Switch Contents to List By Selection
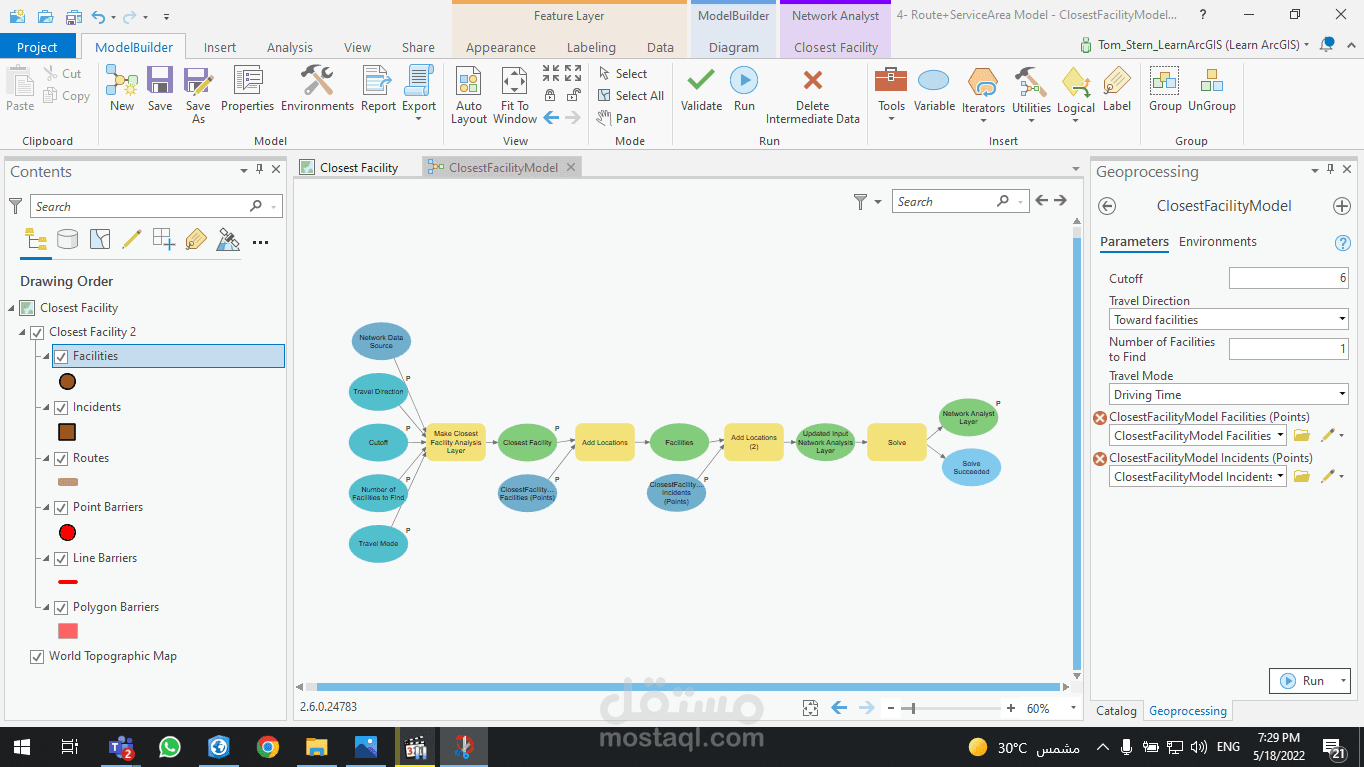 pyautogui.click(x=99, y=239)
